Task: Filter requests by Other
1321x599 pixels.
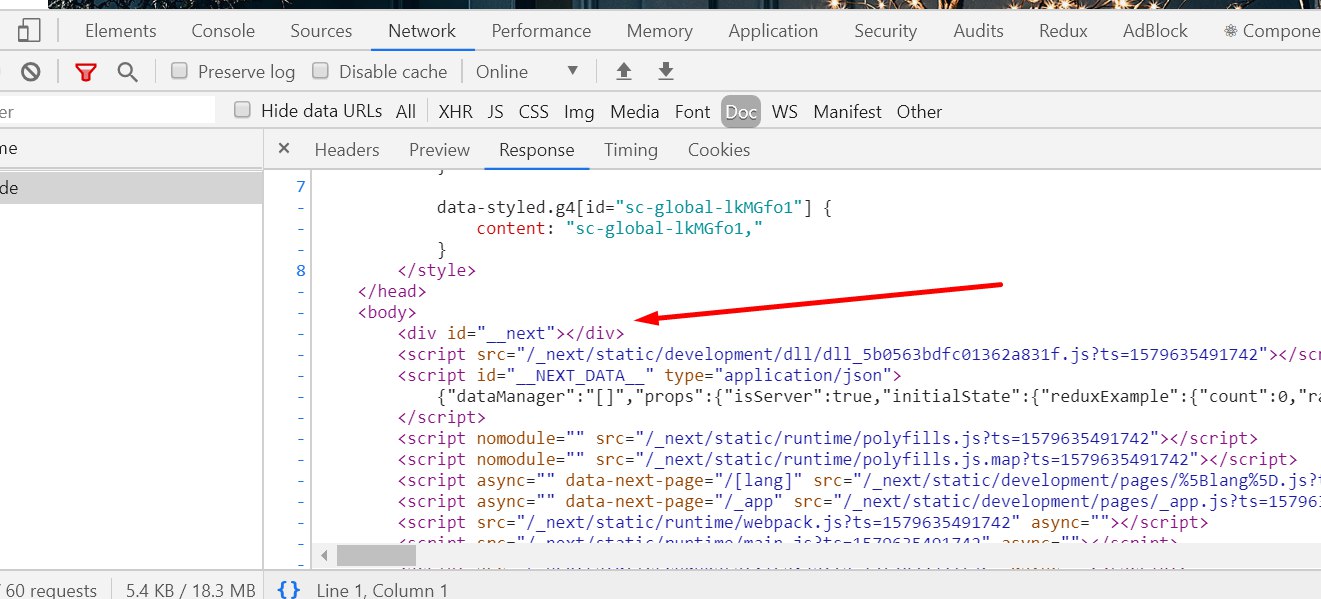Action: click(x=919, y=111)
